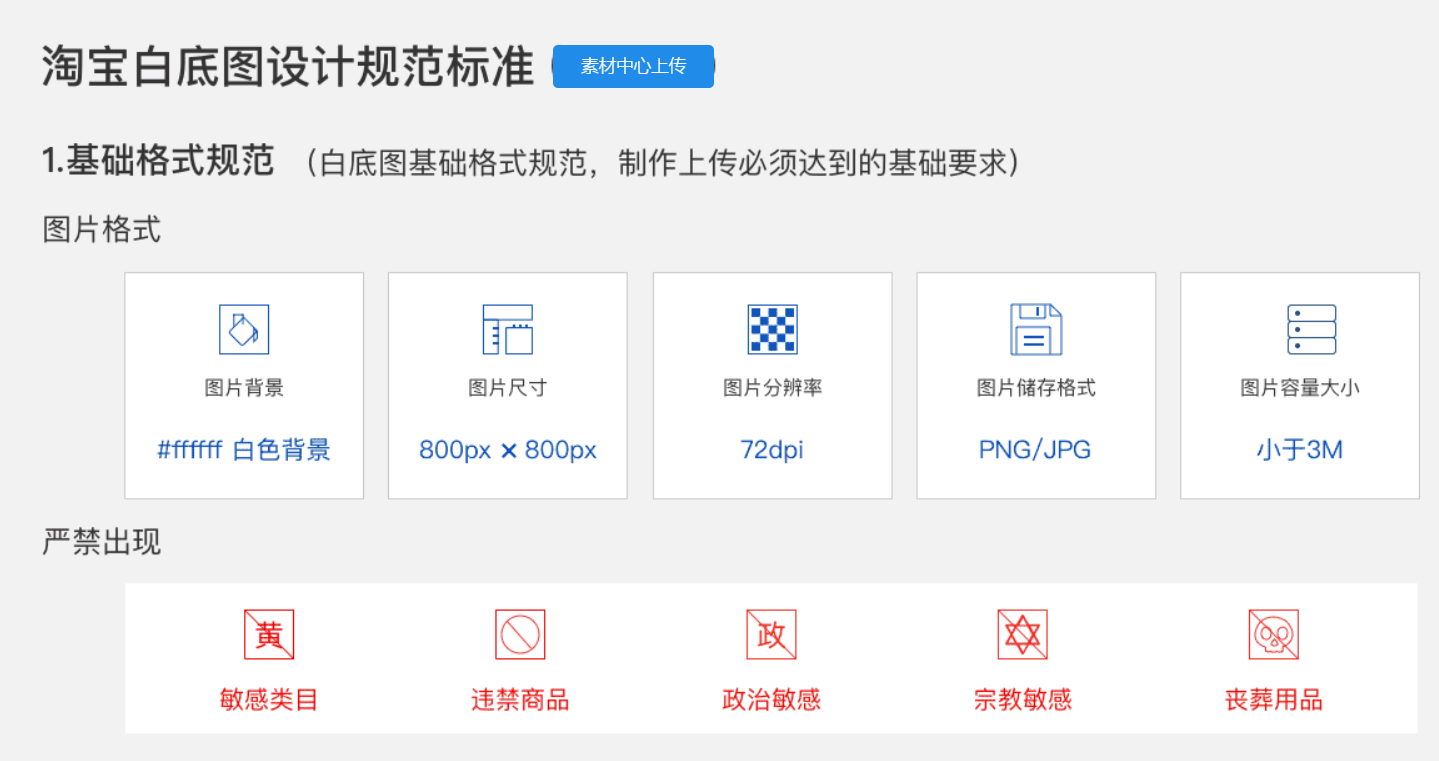Click the red 丧葬用品 label

click(x=1273, y=699)
